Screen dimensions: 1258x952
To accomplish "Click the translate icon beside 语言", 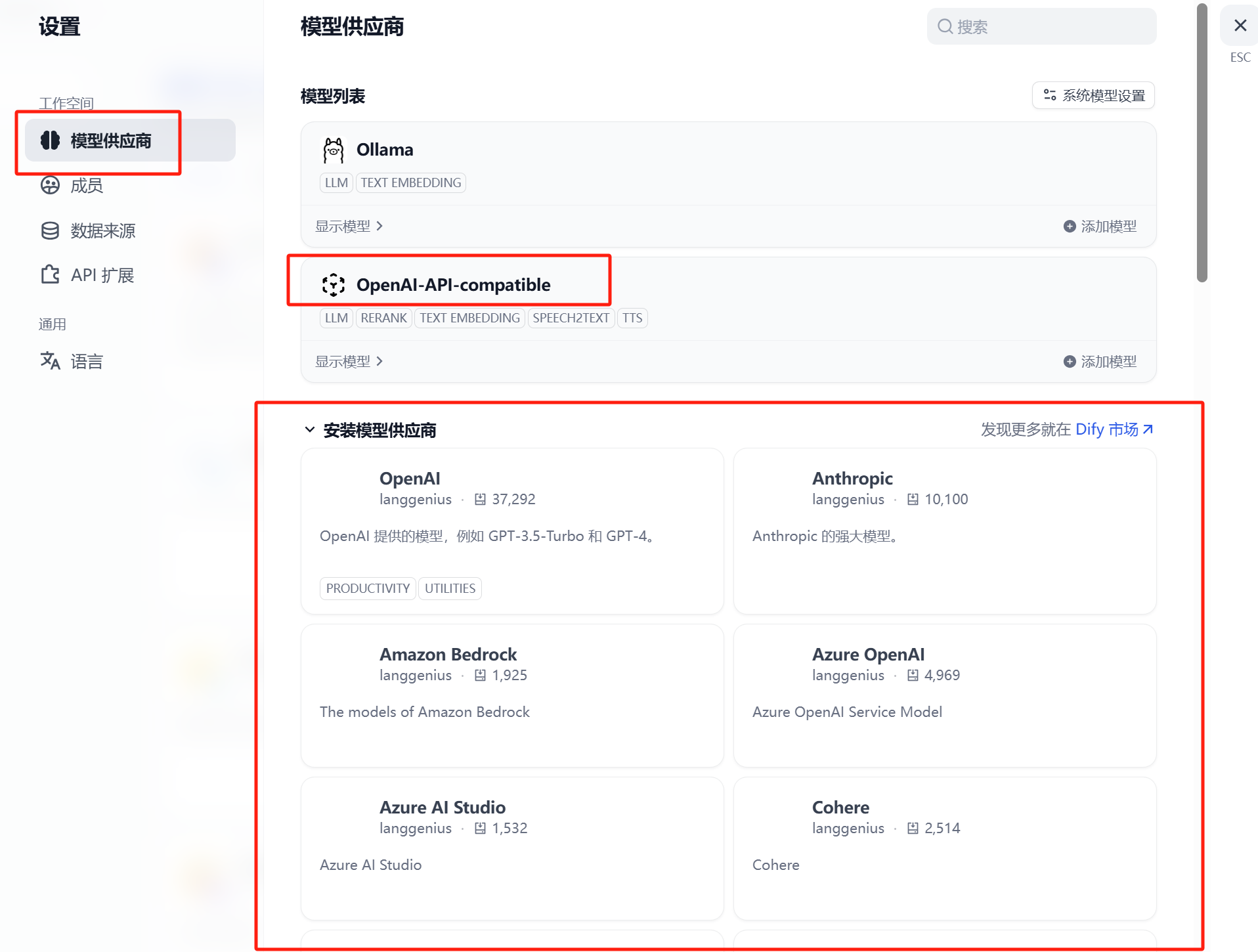I will pyautogui.click(x=50, y=361).
